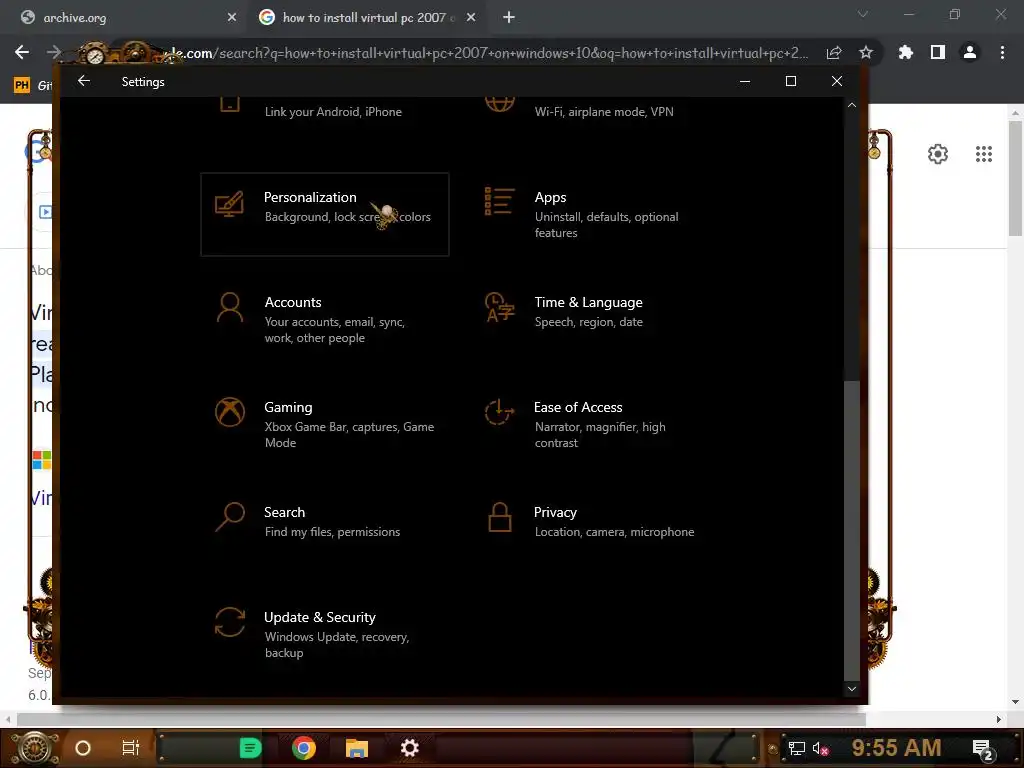Open Gaming settings category

pos(325,424)
